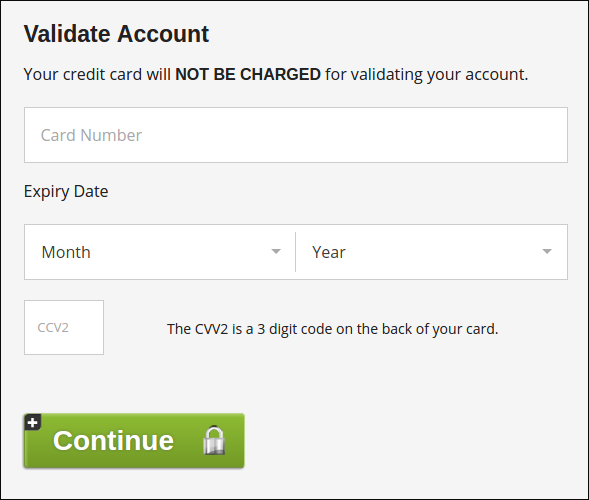Click the padlock icon on Continue button
The height and width of the screenshot is (500, 589).
[214, 440]
